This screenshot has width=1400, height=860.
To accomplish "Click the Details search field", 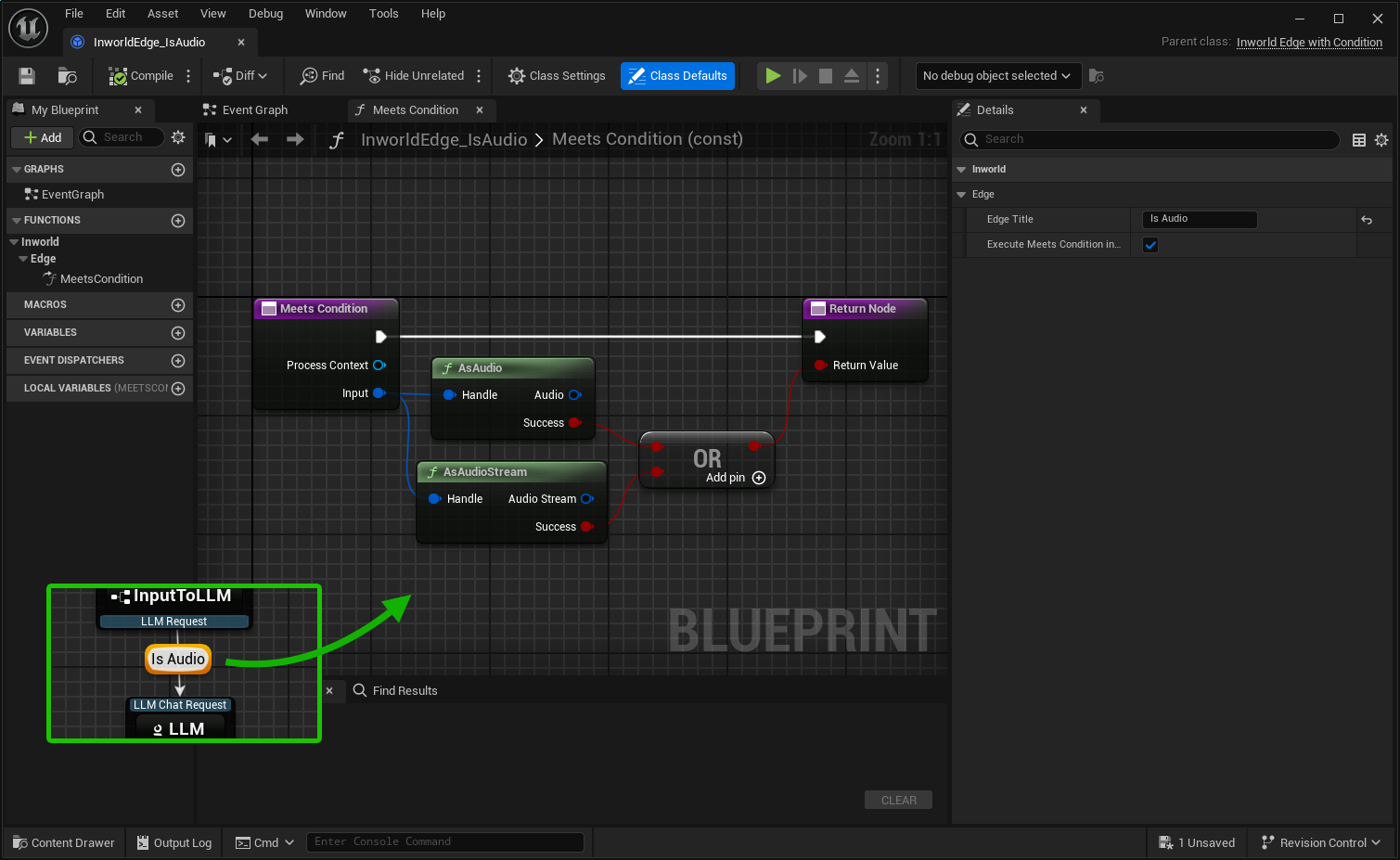I will point(1150,139).
